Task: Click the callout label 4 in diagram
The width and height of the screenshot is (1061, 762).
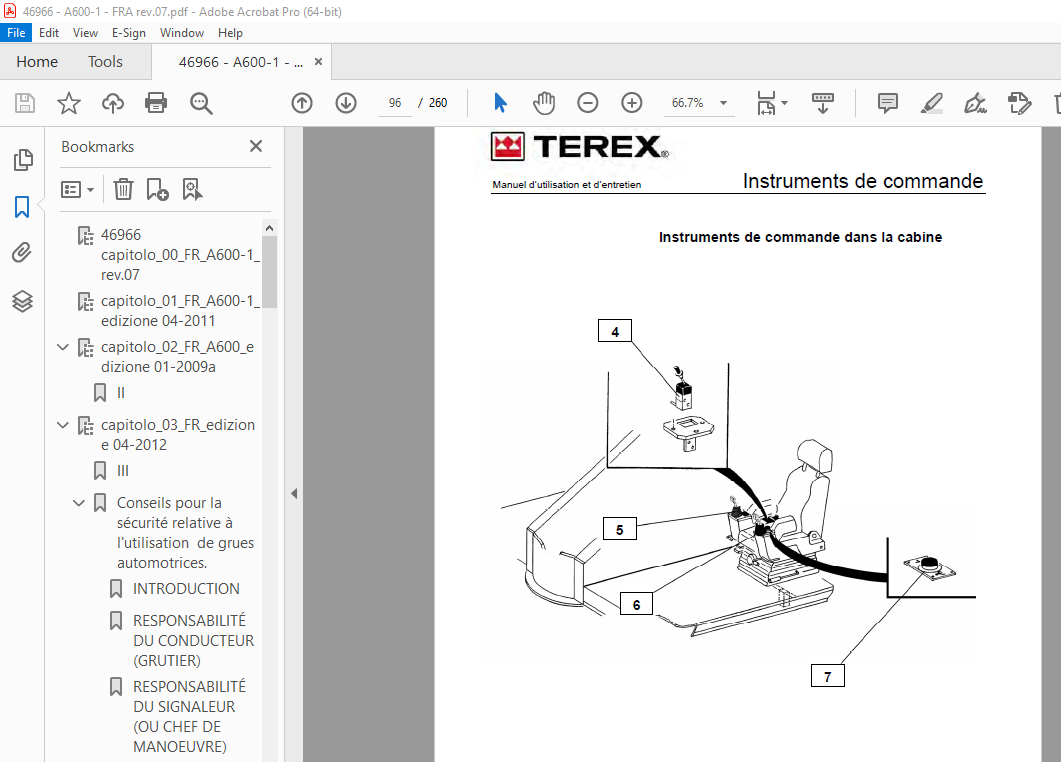Action: [x=614, y=332]
